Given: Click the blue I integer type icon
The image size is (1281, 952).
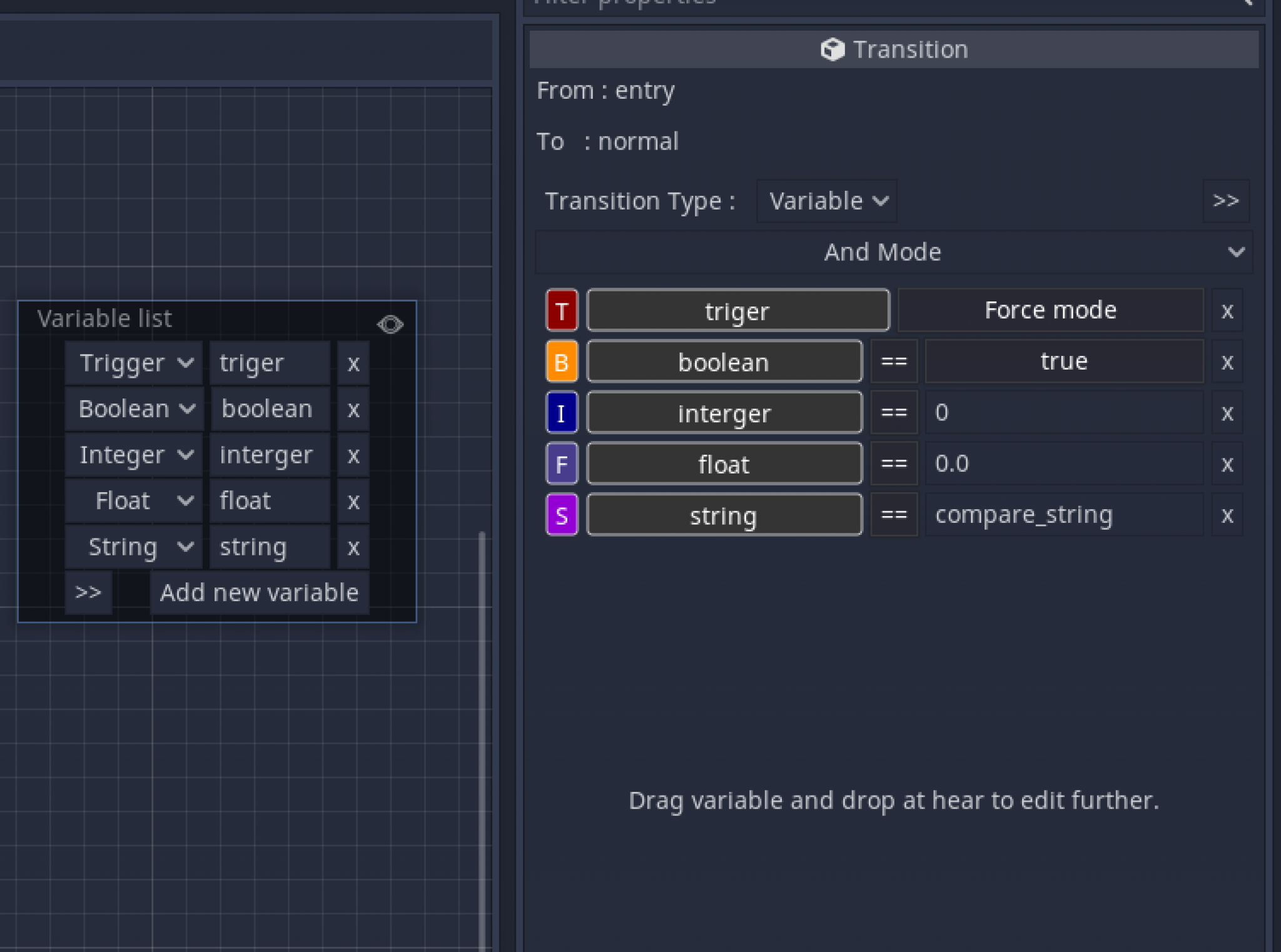Looking at the screenshot, I should pos(561,412).
